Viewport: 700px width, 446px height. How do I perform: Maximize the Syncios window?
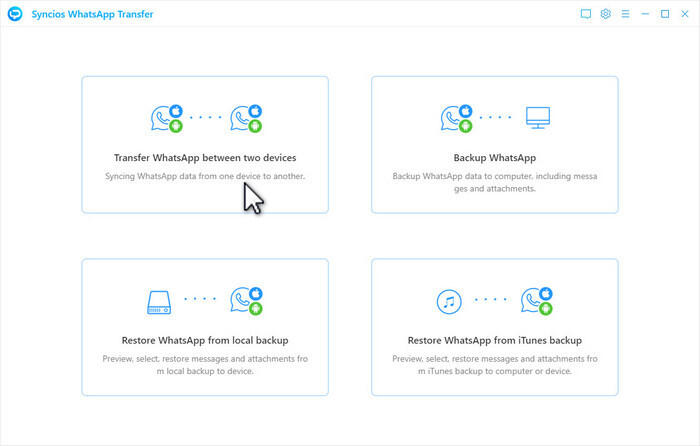pyautogui.click(x=665, y=14)
